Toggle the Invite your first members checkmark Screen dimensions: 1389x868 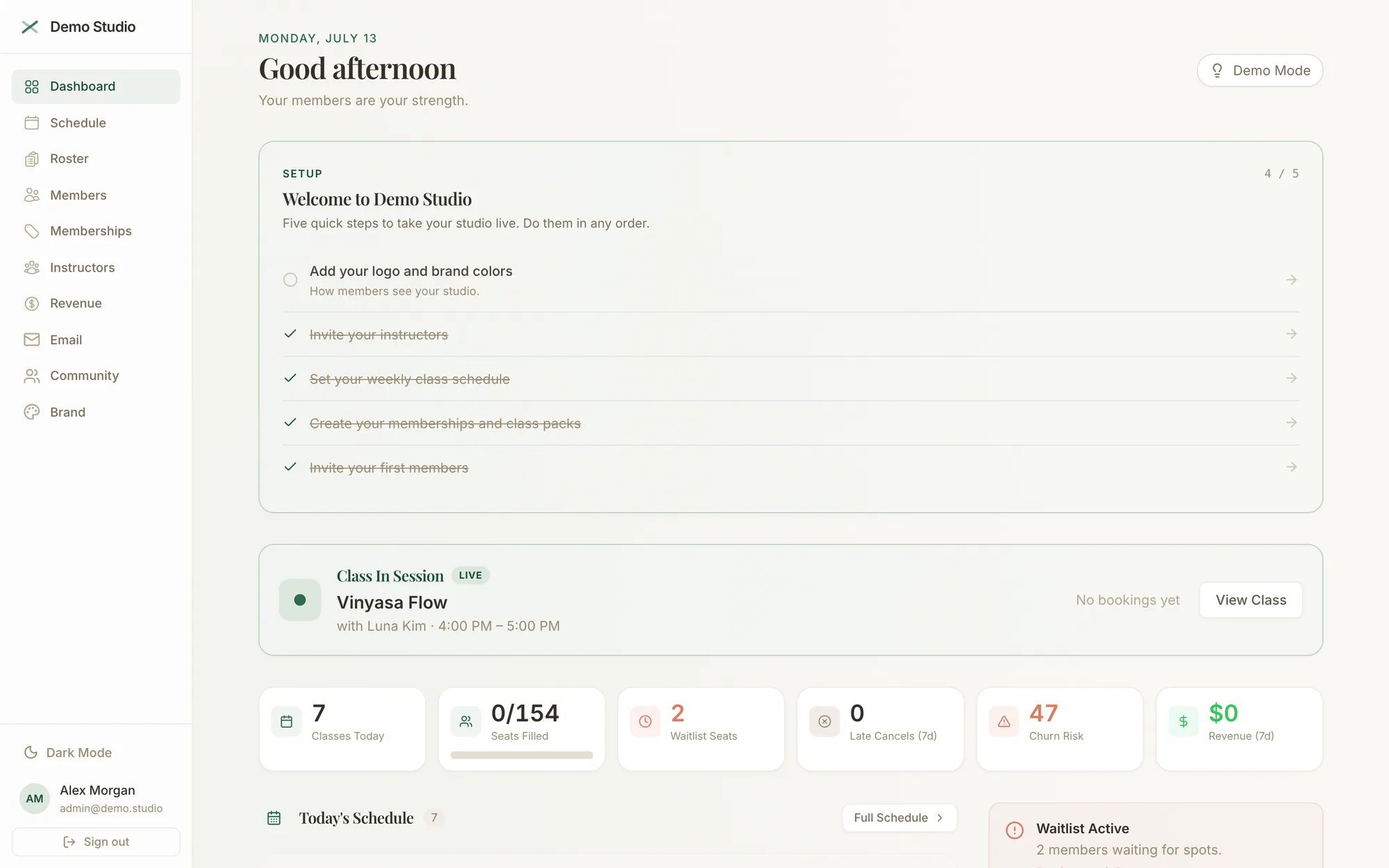290,467
